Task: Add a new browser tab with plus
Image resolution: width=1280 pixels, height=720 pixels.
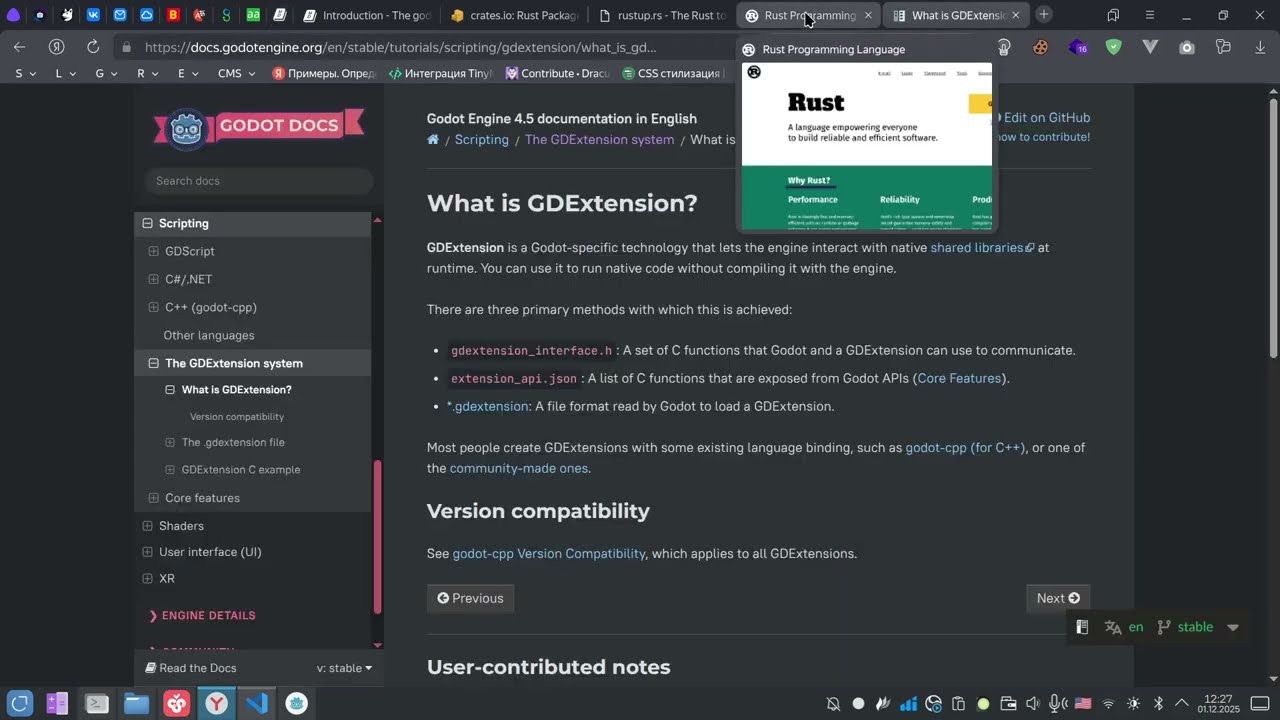Action: (1043, 14)
